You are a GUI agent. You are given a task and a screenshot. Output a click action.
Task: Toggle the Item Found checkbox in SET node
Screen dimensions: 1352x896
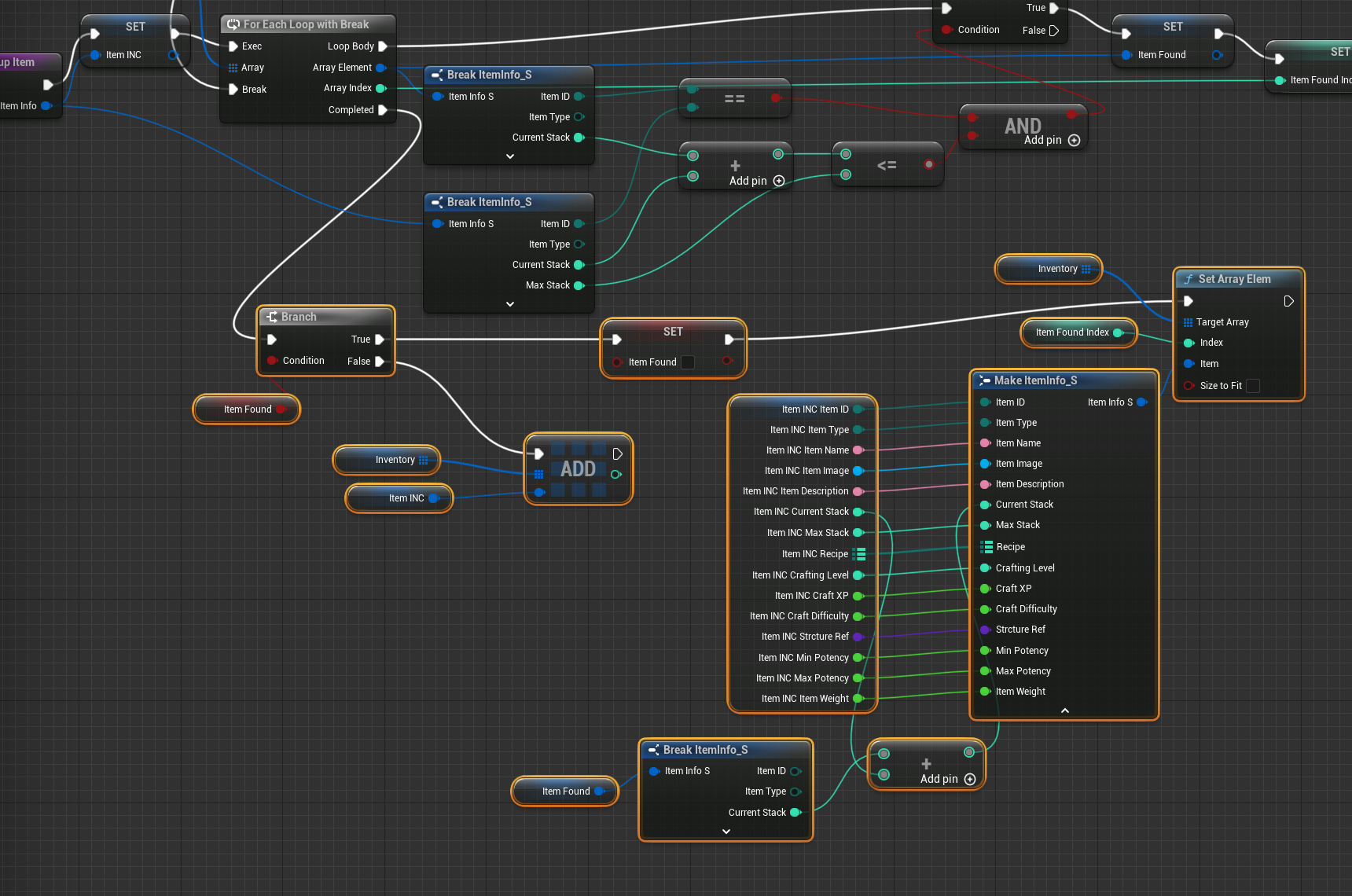click(688, 362)
